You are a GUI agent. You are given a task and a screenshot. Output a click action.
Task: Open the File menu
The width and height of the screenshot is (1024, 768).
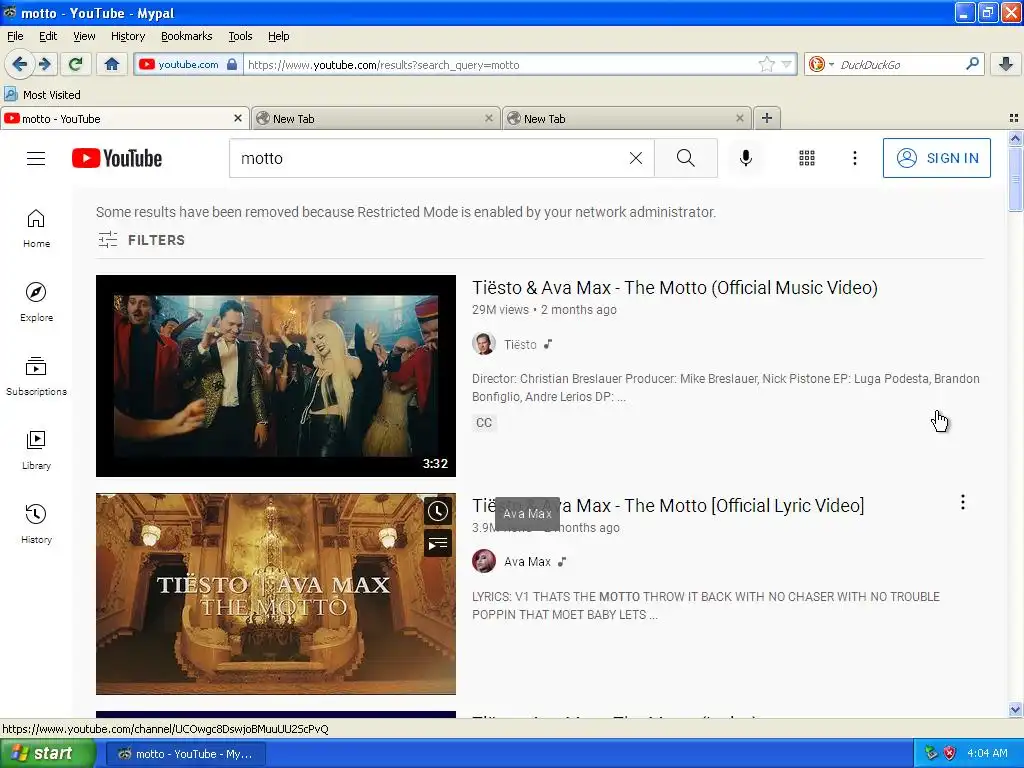[15, 36]
